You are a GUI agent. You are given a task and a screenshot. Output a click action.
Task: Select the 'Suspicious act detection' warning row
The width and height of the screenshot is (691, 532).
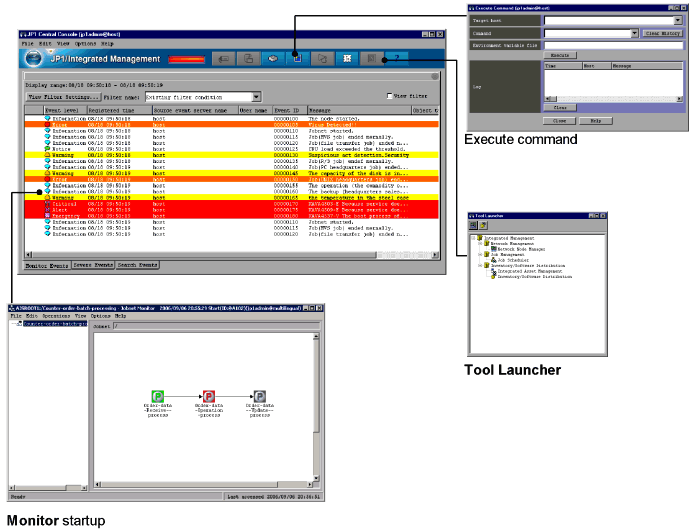click(232, 155)
